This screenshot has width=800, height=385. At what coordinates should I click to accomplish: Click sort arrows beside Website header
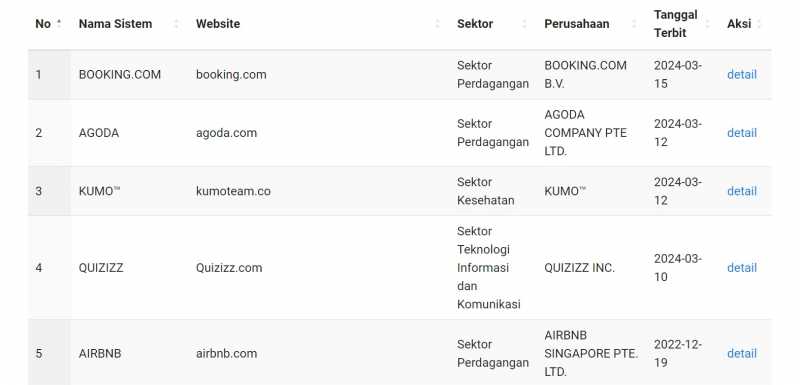(437, 23)
